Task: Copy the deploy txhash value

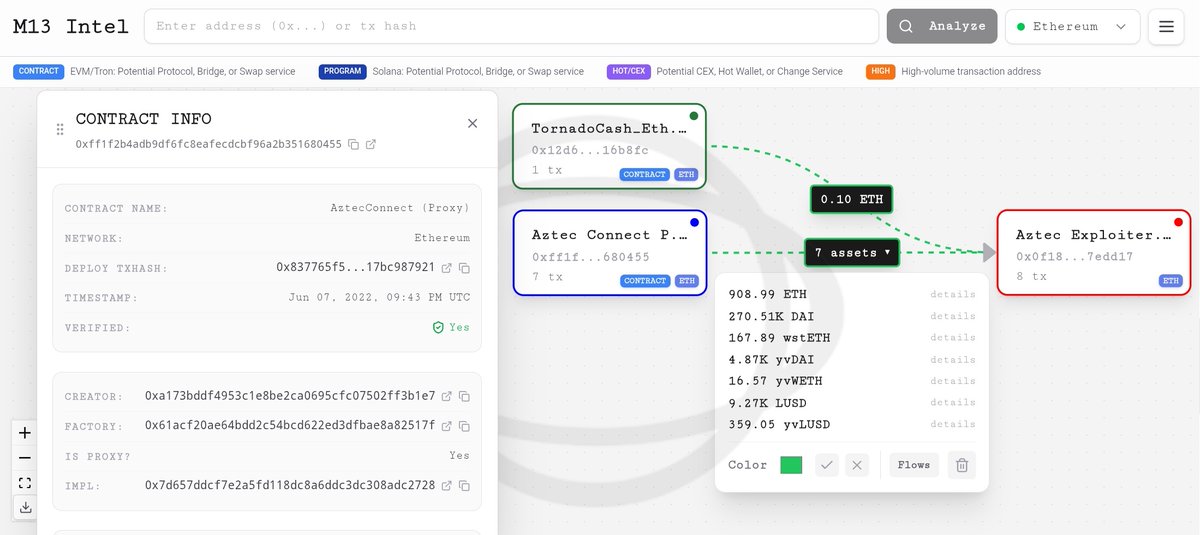Action: click(x=464, y=268)
